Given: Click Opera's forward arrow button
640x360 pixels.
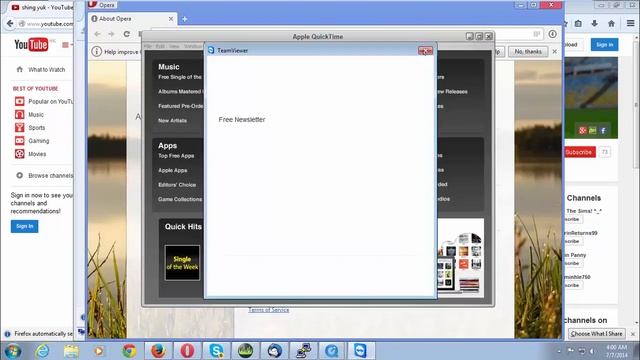Looking at the screenshot, I should click(111, 34).
